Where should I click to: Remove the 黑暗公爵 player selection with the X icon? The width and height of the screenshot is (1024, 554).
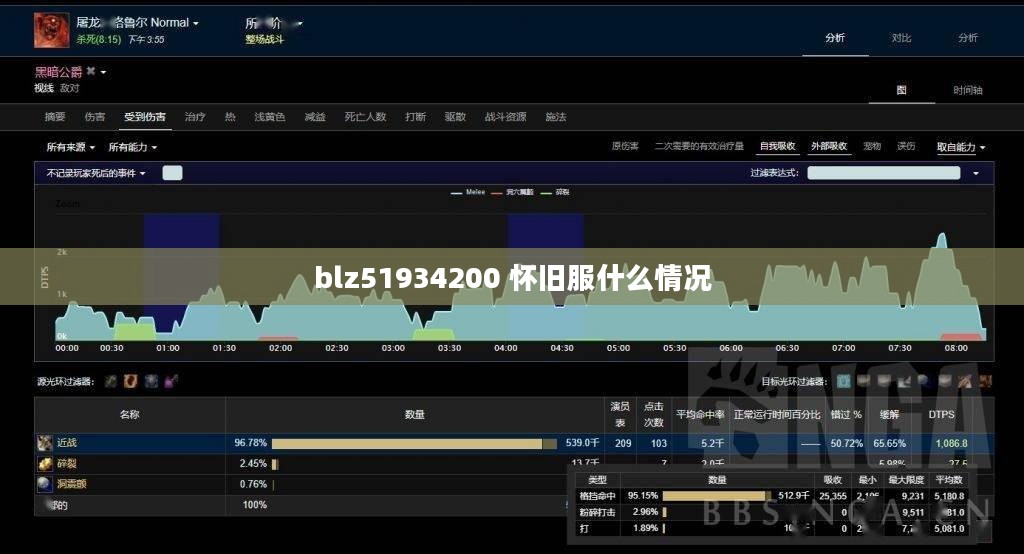tap(91, 71)
